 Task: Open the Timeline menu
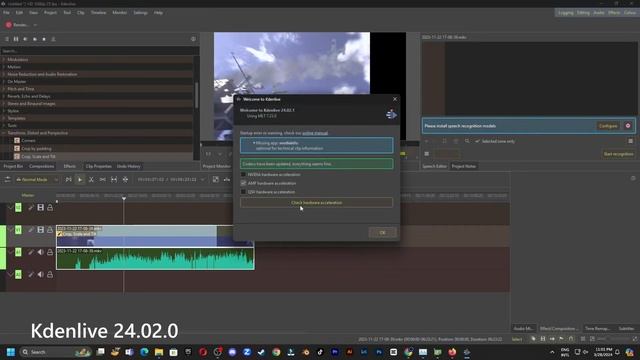pos(98,13)
